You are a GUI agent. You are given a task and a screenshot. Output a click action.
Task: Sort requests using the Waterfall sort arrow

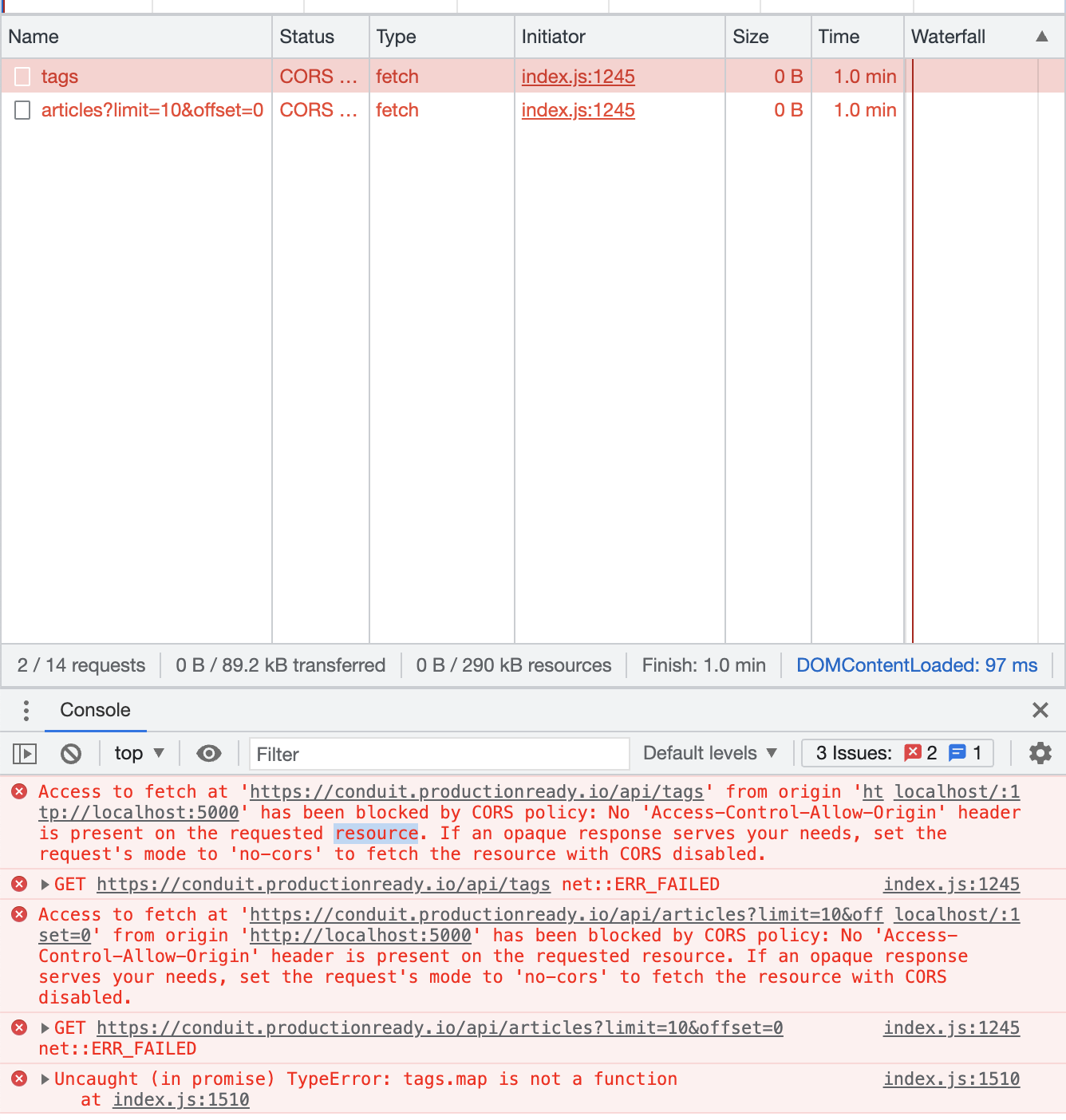[x=1041, y=36]
